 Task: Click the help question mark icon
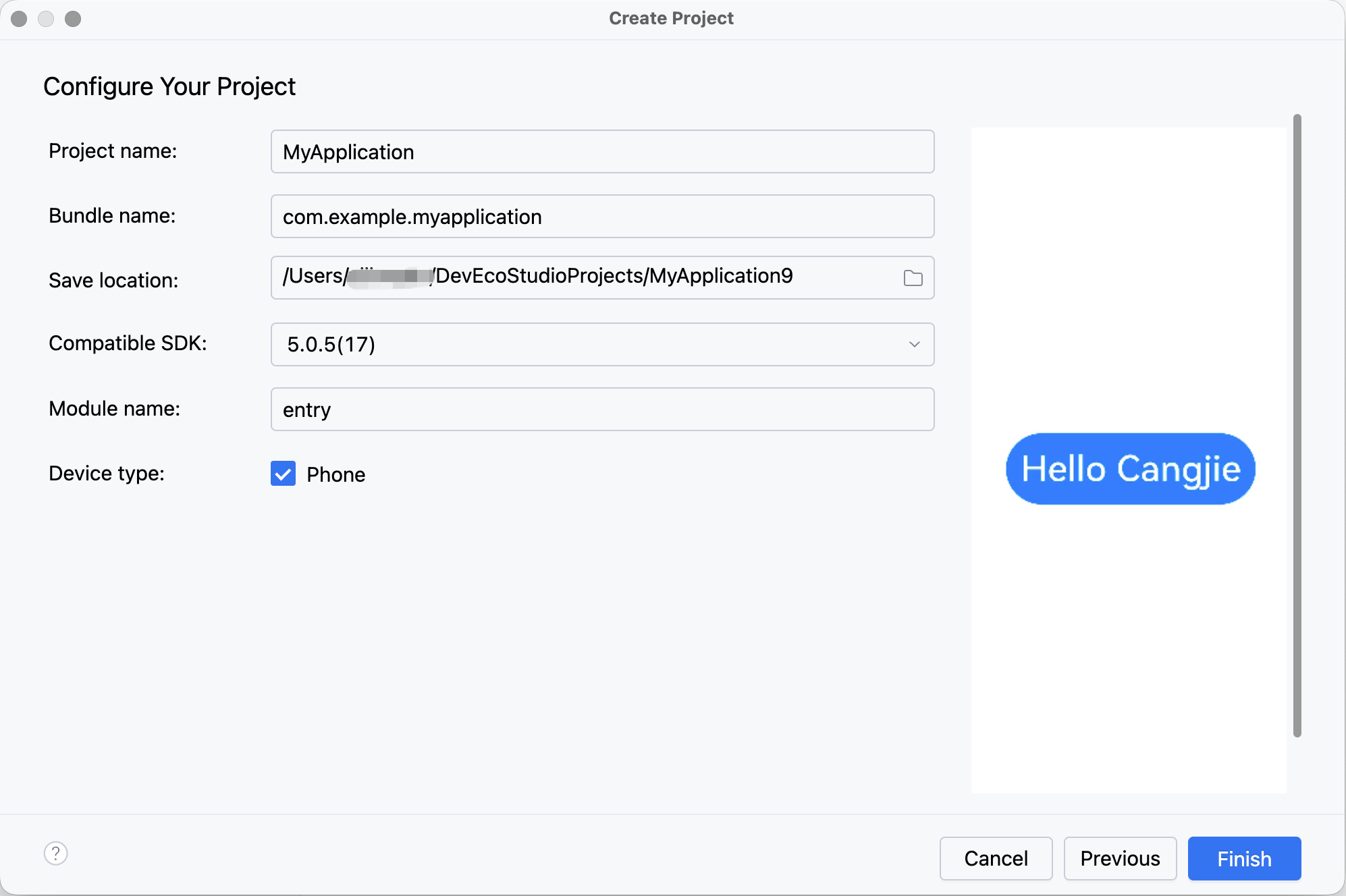[56, 853]
